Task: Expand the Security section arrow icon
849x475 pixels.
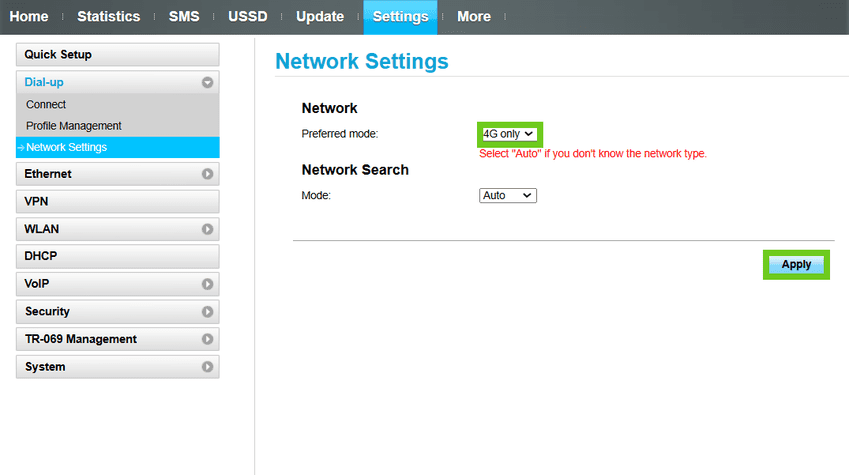Action: click(207, 312)
